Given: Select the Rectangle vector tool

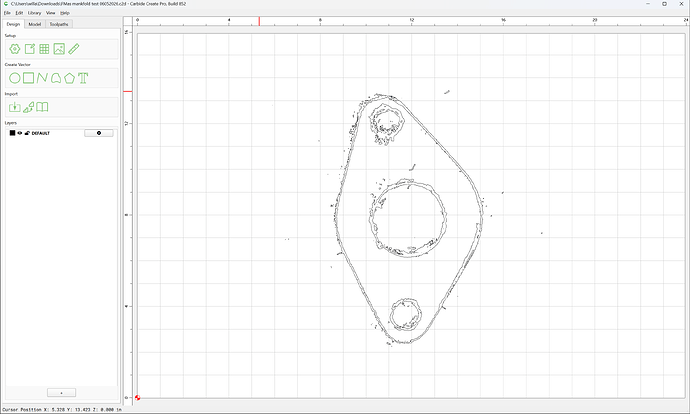Looking at the screenshot, I should 29,78.
